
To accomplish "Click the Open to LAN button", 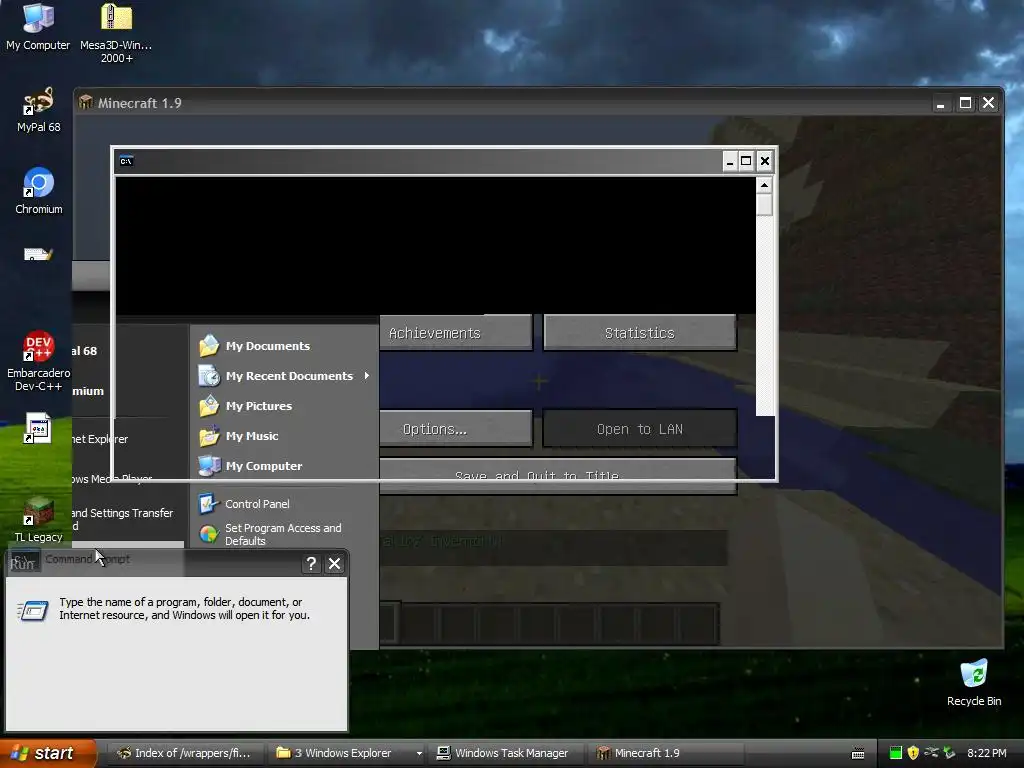I will point(639,429).
